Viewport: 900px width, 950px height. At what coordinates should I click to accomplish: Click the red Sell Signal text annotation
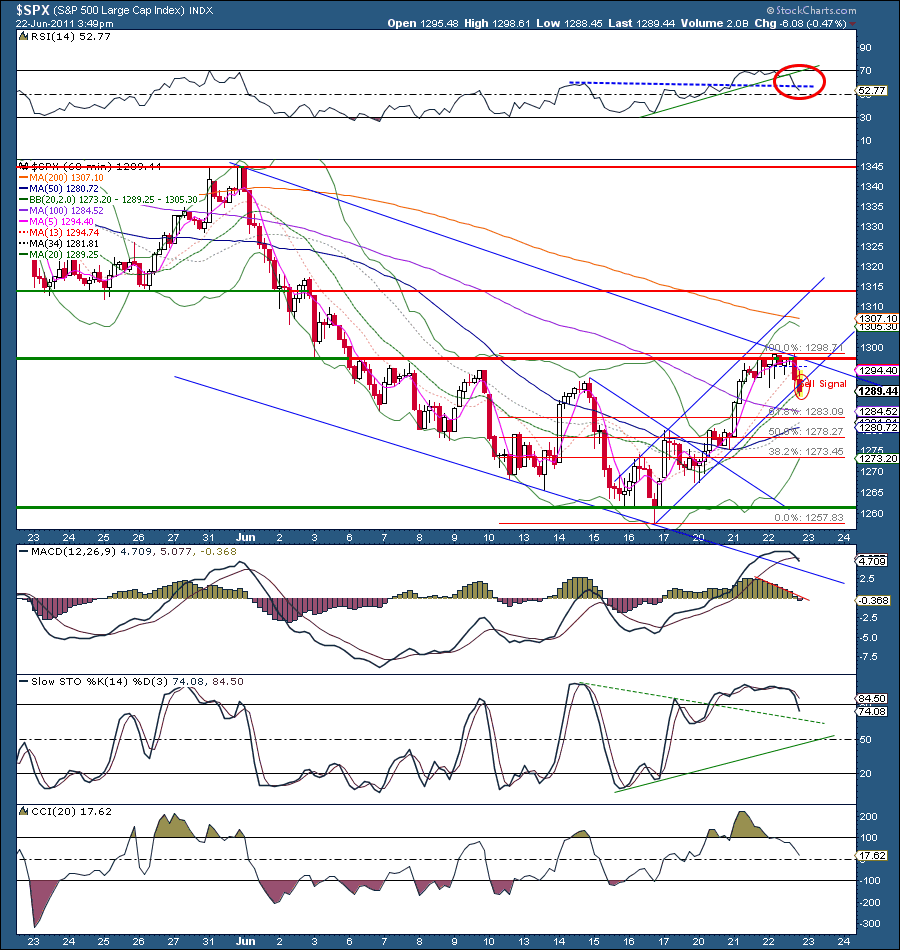[x=827, y=383]
